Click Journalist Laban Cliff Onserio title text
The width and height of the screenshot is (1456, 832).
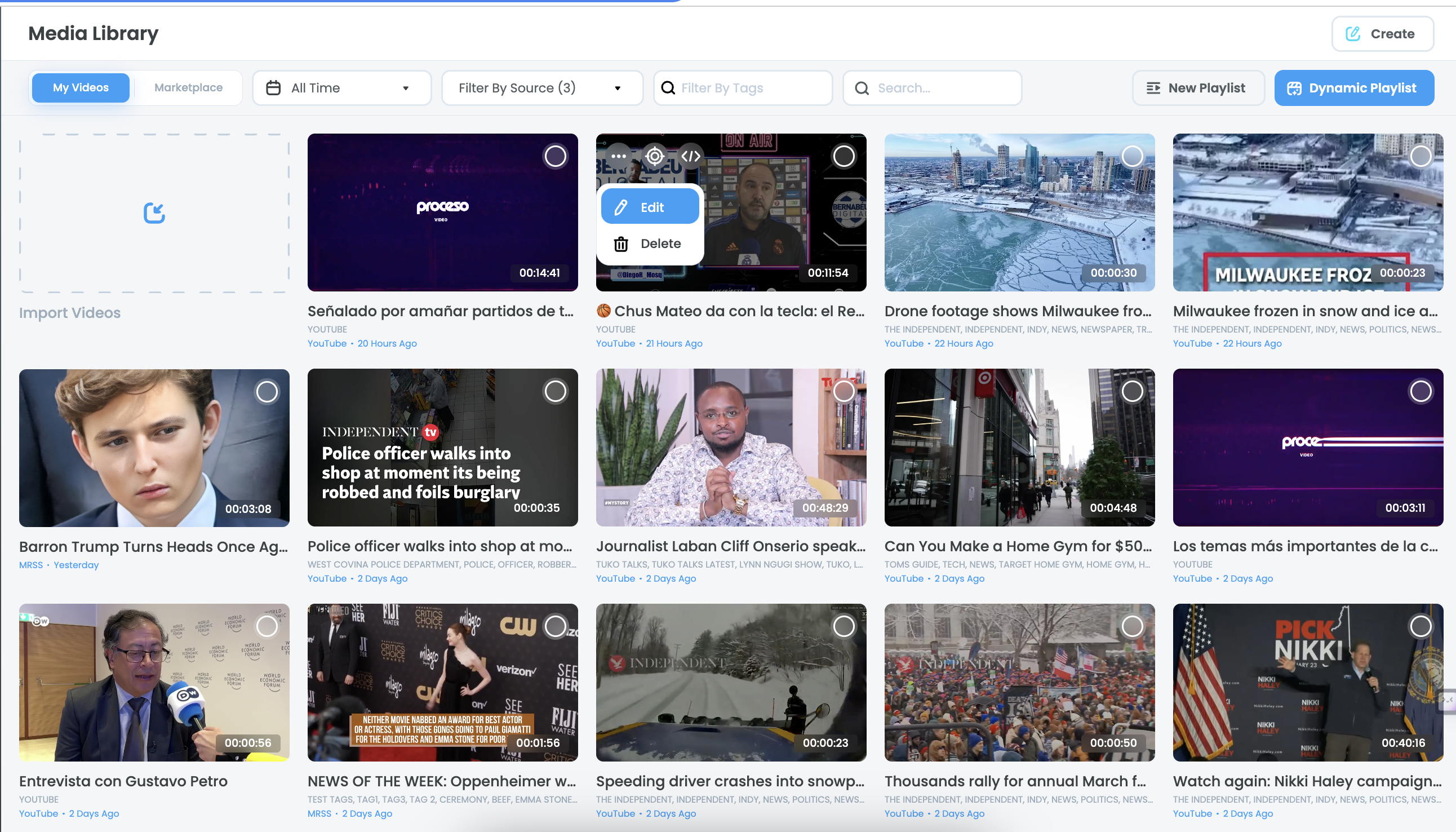click(731, 546)
